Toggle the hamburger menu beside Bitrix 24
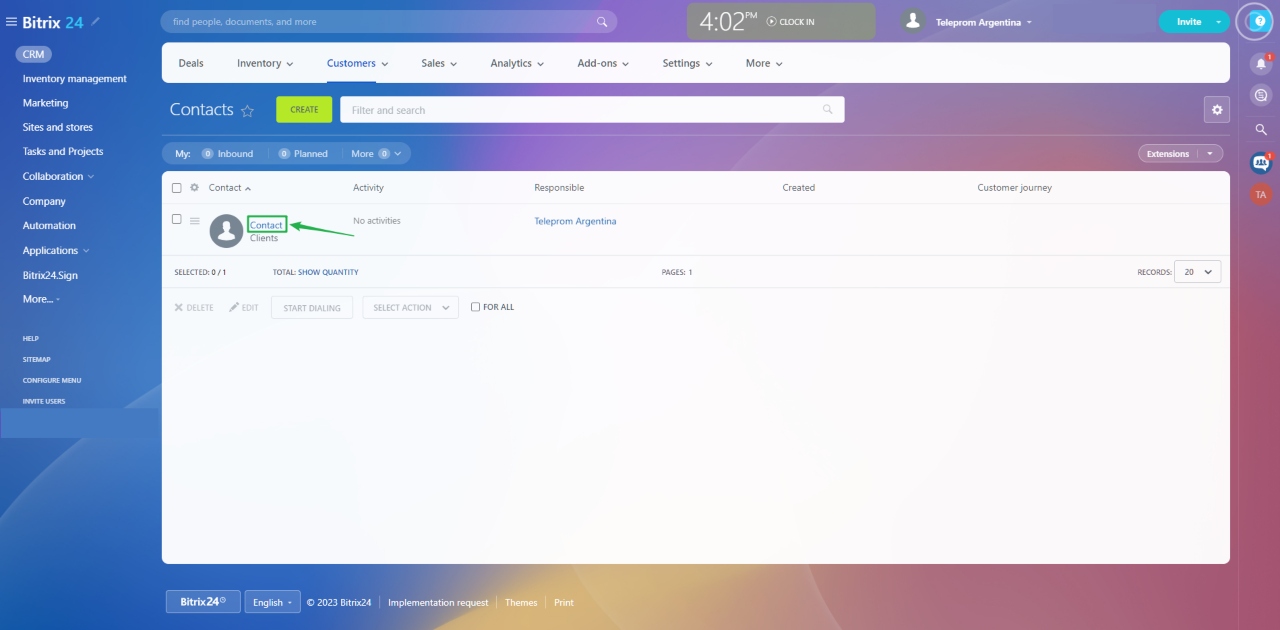 pyautogui.click(x=11, y=22)
